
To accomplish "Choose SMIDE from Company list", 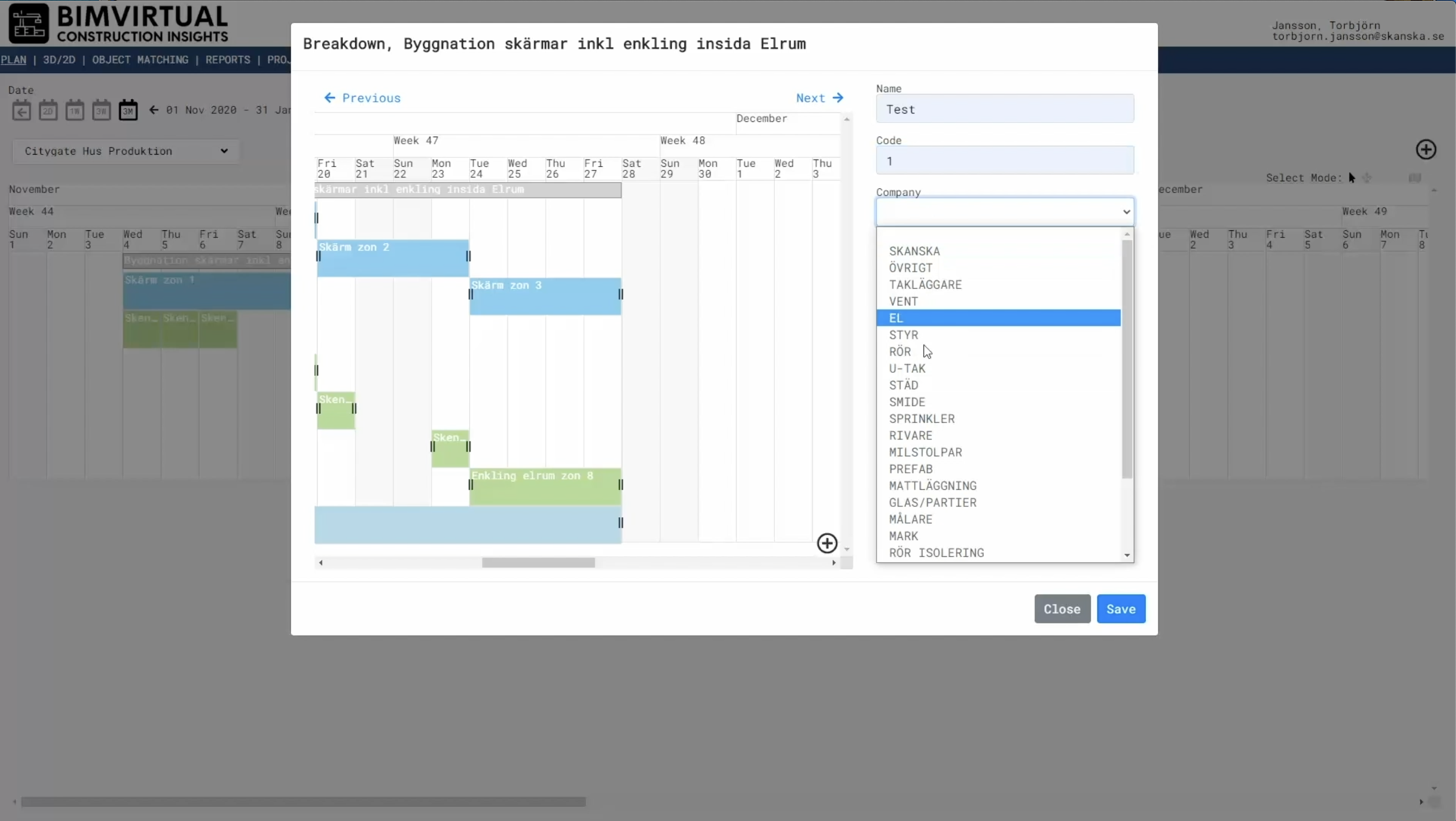I will click(998, 402).
